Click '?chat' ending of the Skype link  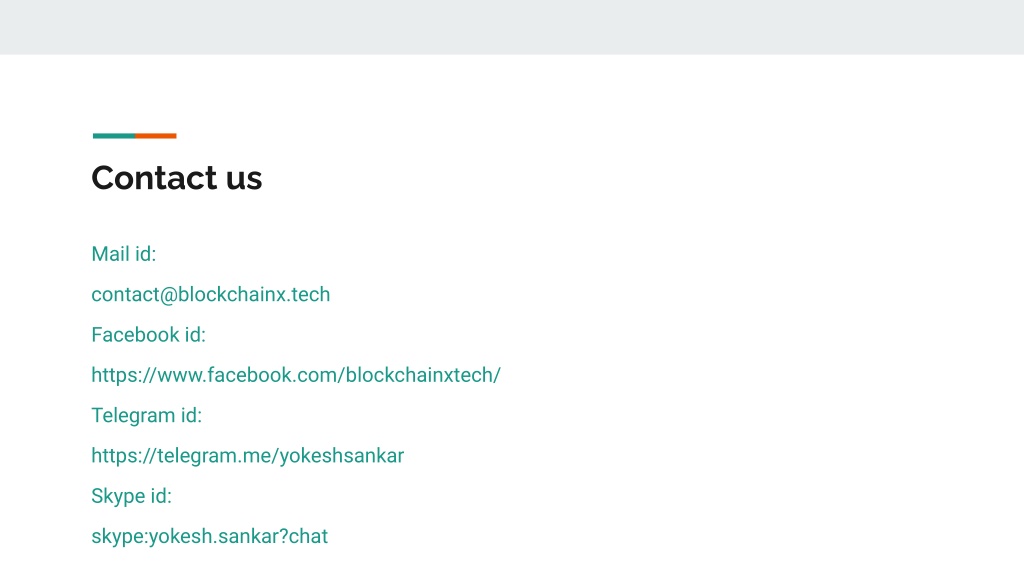click(x=304, y=536)
